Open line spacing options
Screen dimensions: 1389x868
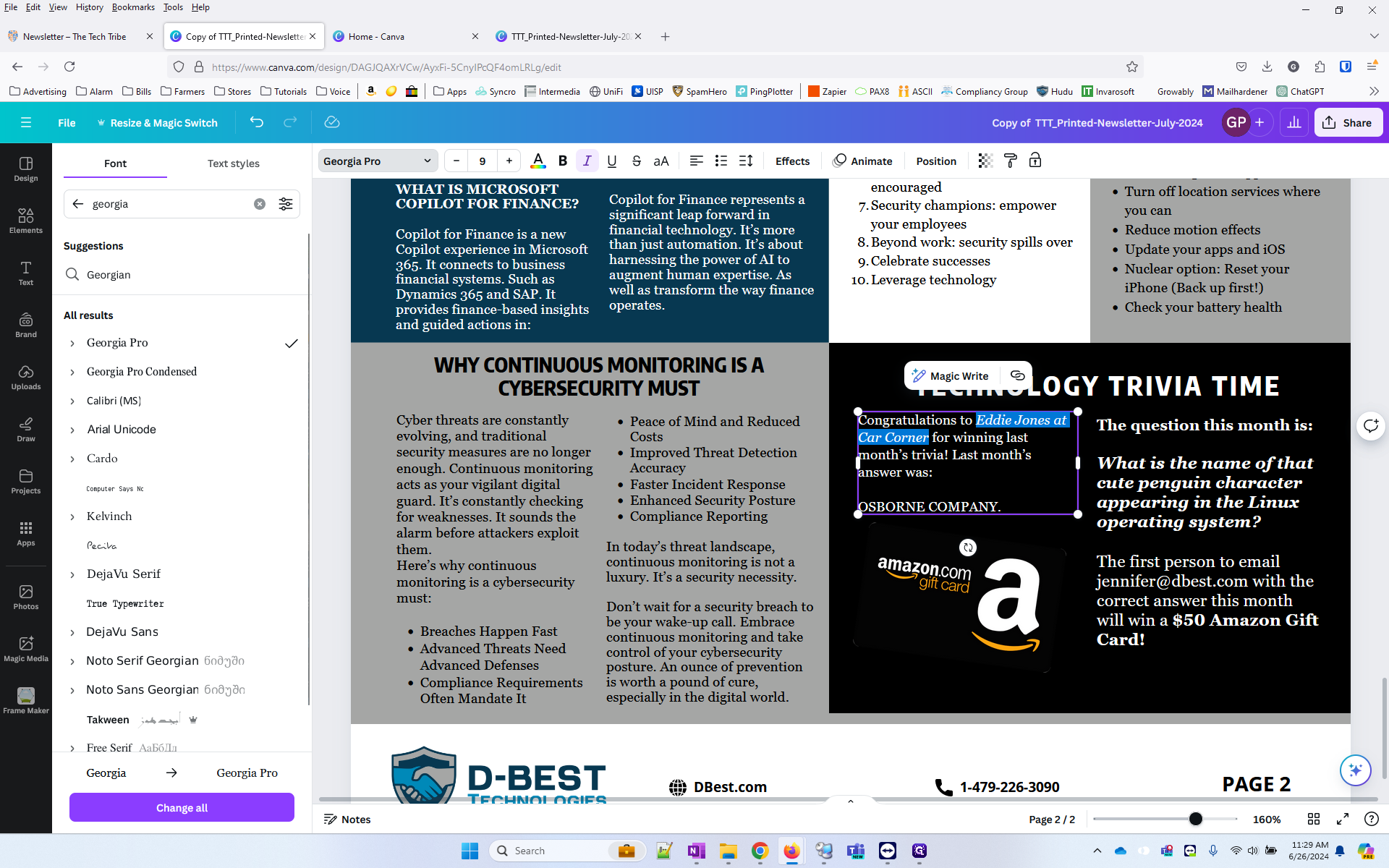pos(746,161)
